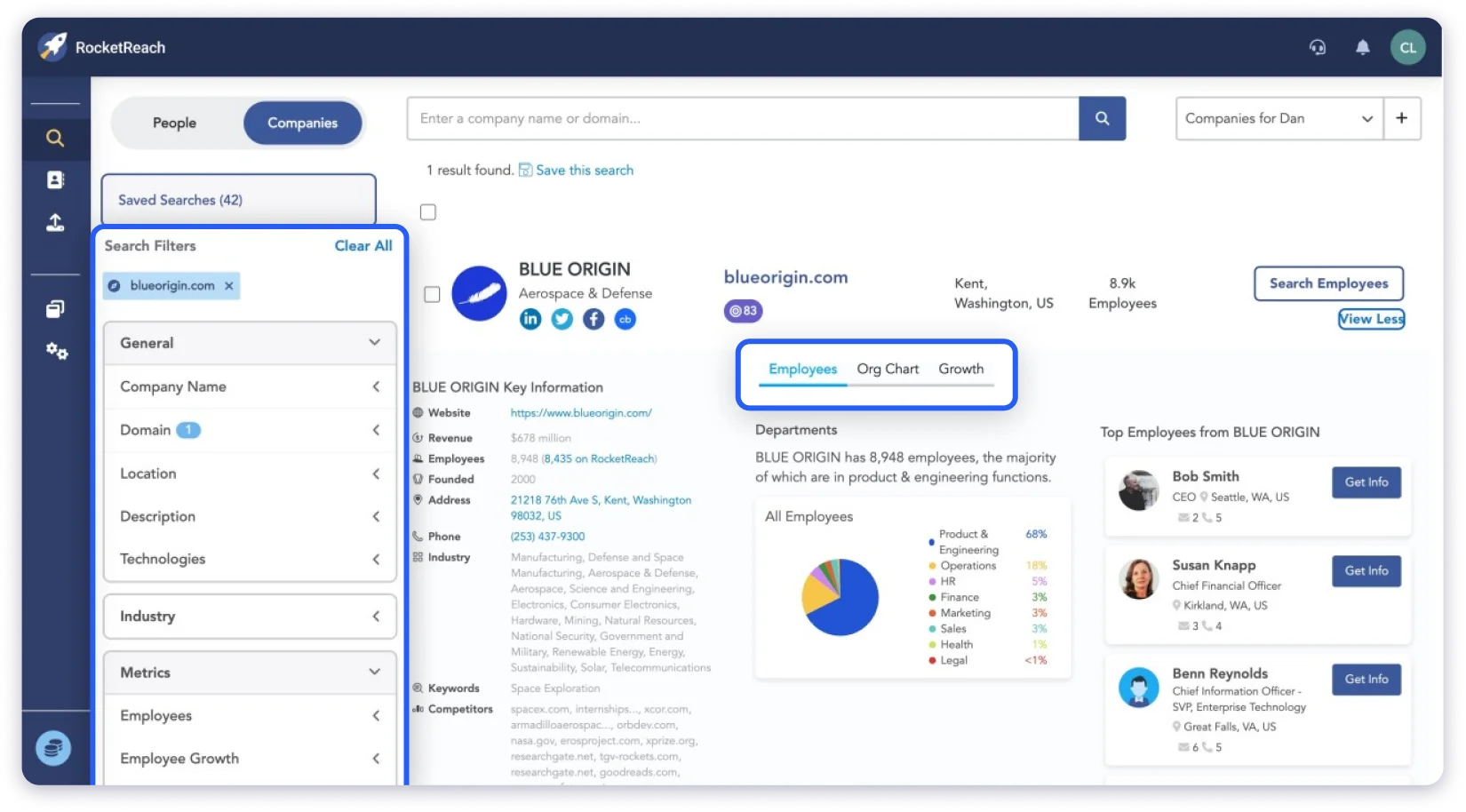Open Blue Origin Facebook page icon
The width and height of the screenshot is (1466, 812).
tap(594, 319)
